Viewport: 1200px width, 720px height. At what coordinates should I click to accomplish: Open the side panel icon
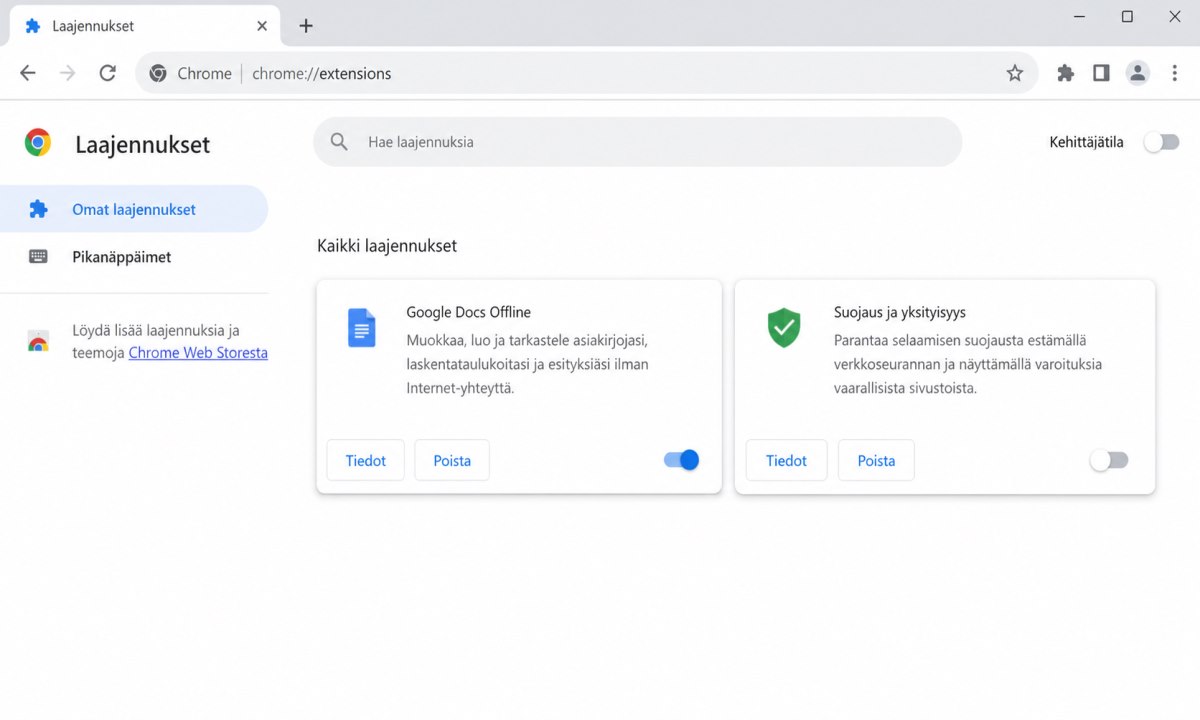[1101, 73]
